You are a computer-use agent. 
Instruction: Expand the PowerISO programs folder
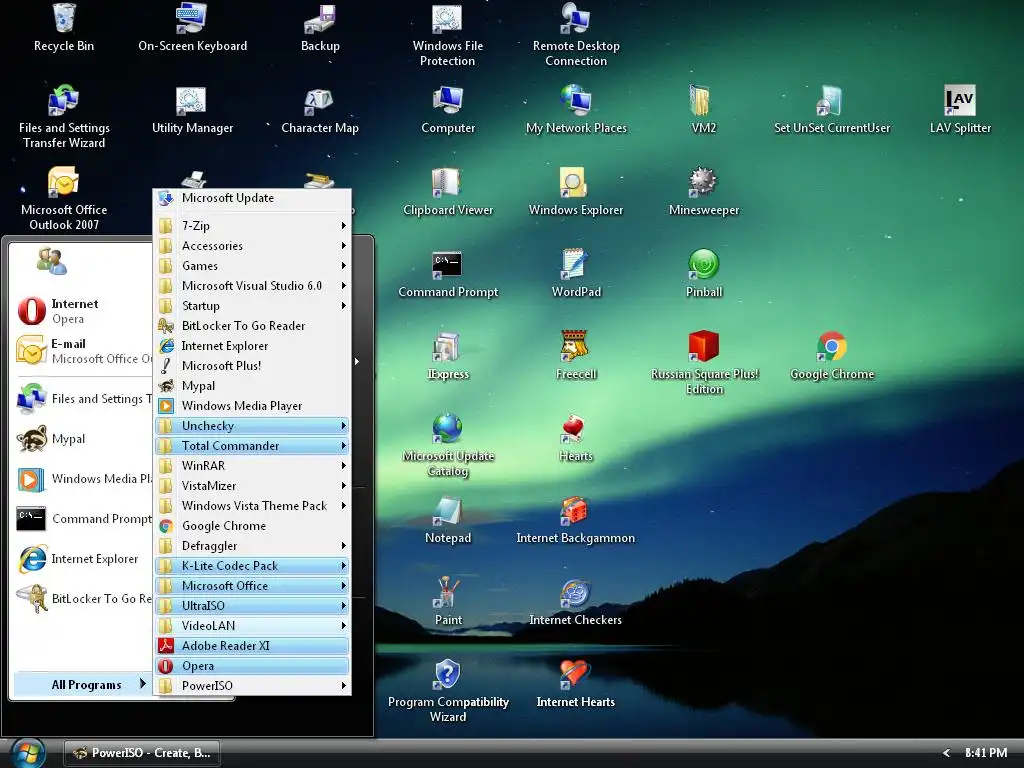point(252,686)
